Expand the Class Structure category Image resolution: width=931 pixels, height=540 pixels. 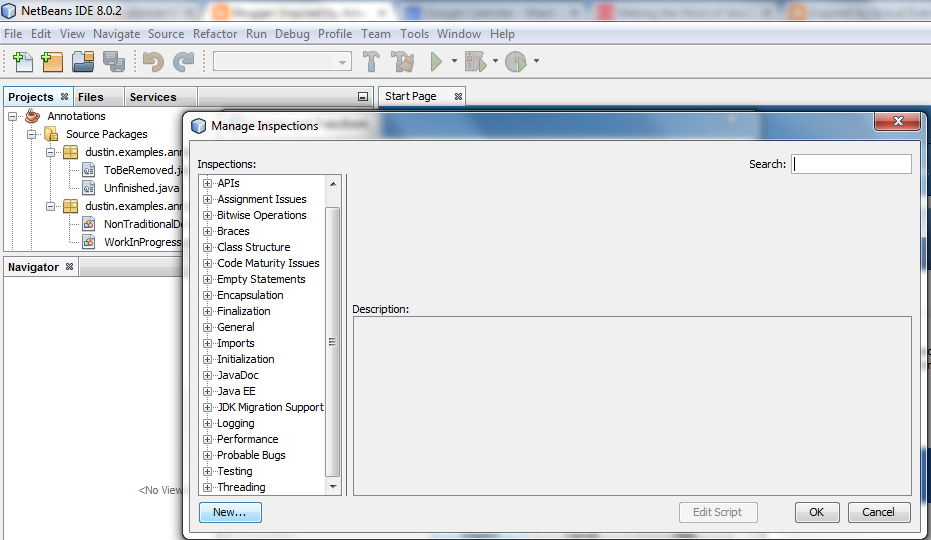click(x=207, y=248)
